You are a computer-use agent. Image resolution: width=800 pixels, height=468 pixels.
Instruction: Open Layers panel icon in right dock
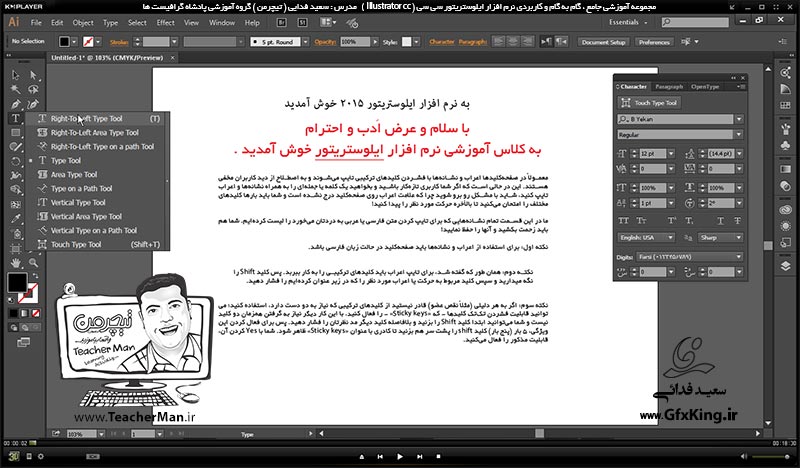[x=786, y=265]
